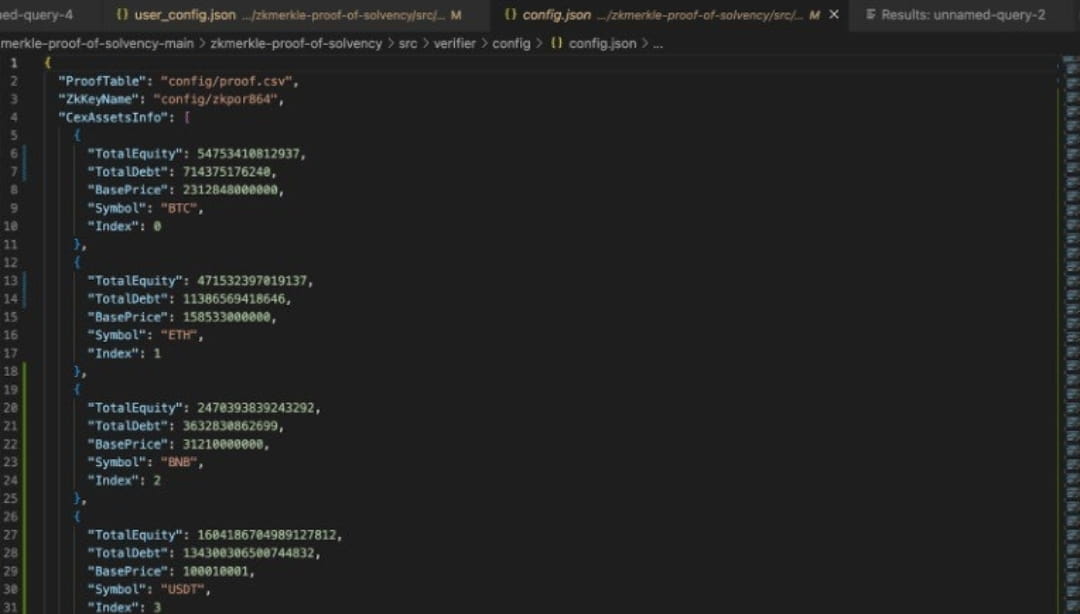Screen dimensions: 1080x614
Task: Click TotalDebt value 714375176240
Action: [226, 172]
